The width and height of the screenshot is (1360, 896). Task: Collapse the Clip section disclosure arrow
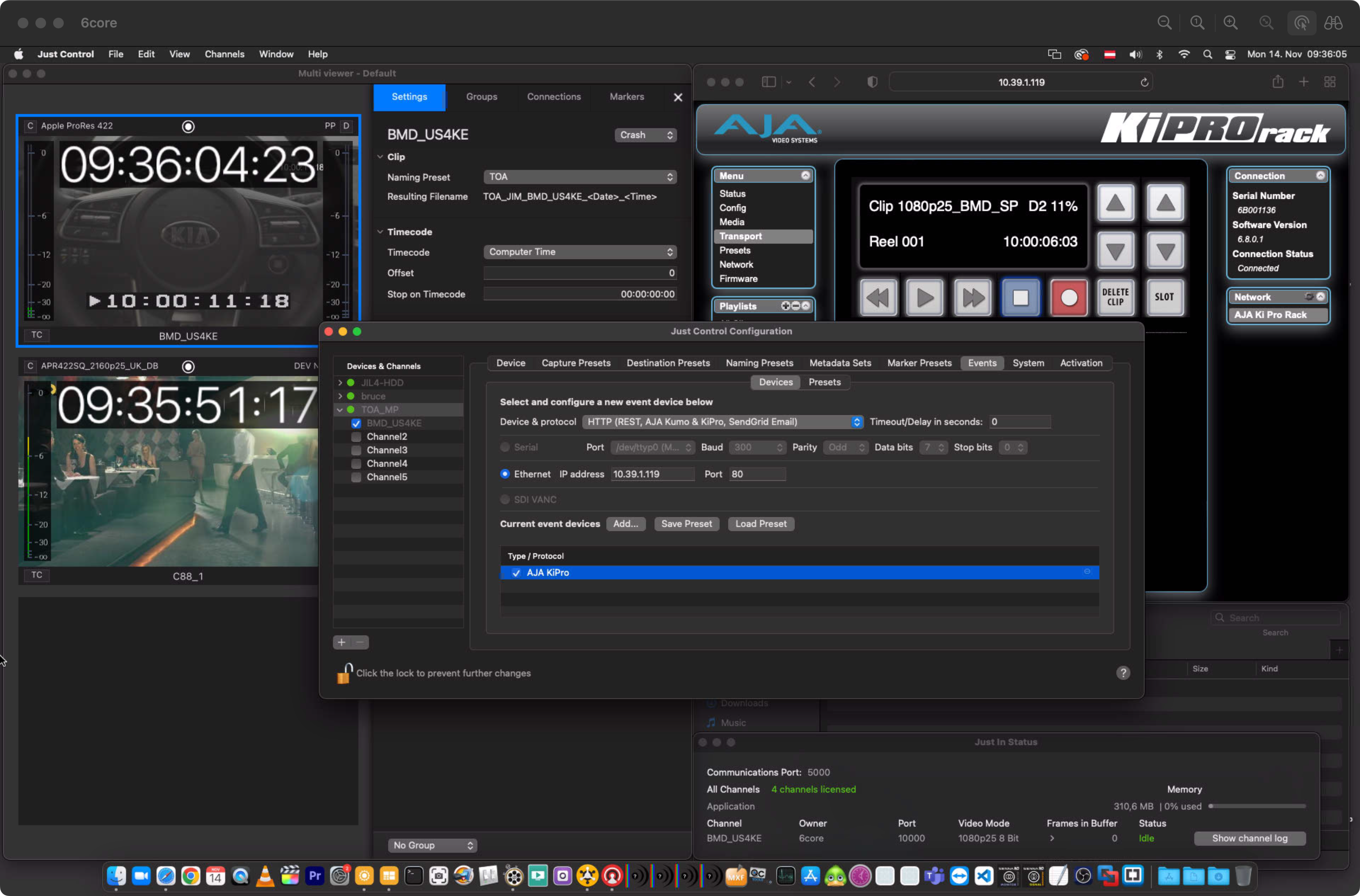pos(380,157)
